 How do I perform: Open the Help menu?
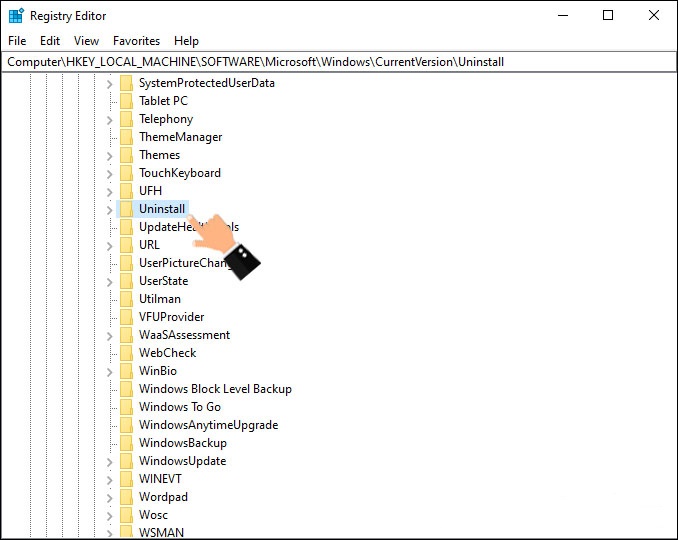coord(186,41)
